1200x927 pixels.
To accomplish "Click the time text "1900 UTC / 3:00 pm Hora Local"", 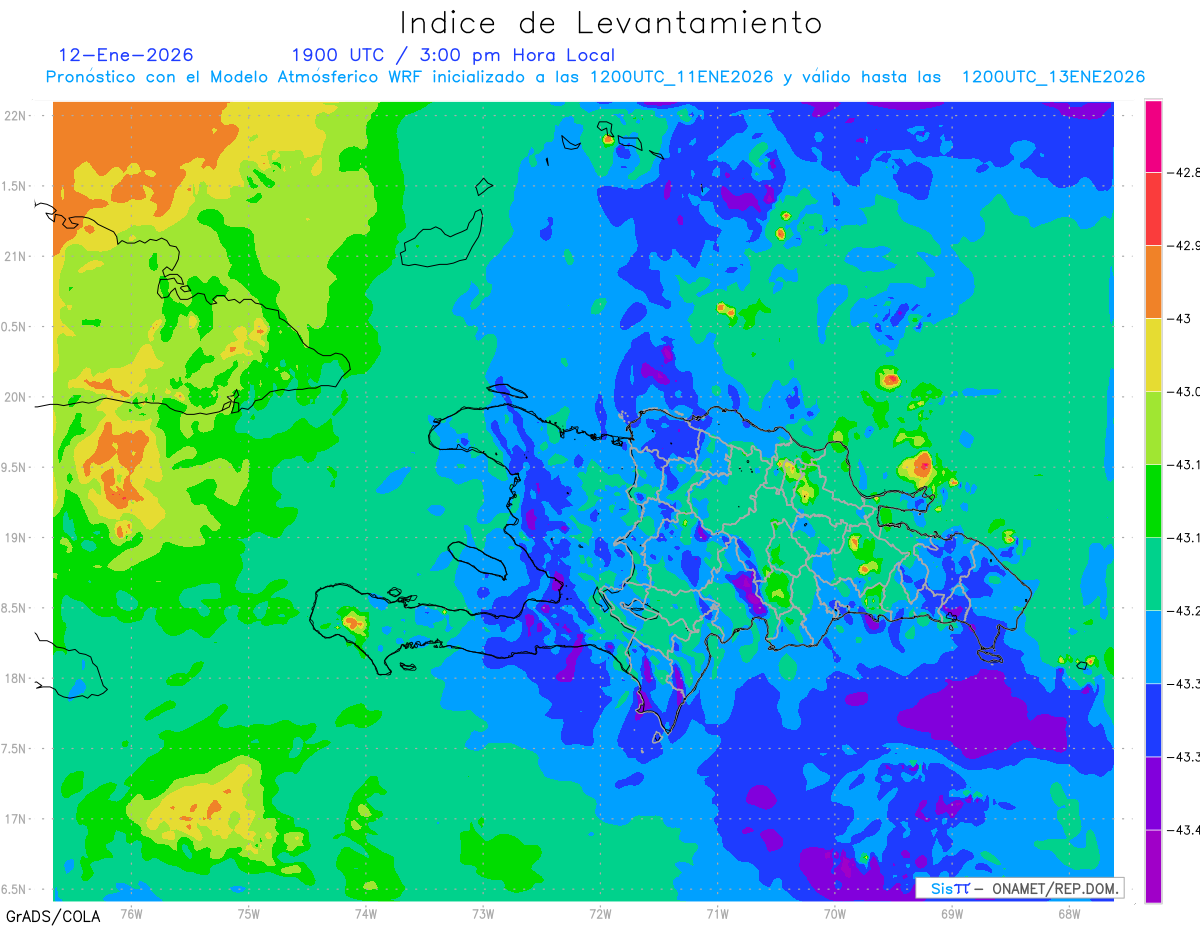I will [x=453, y=55].
